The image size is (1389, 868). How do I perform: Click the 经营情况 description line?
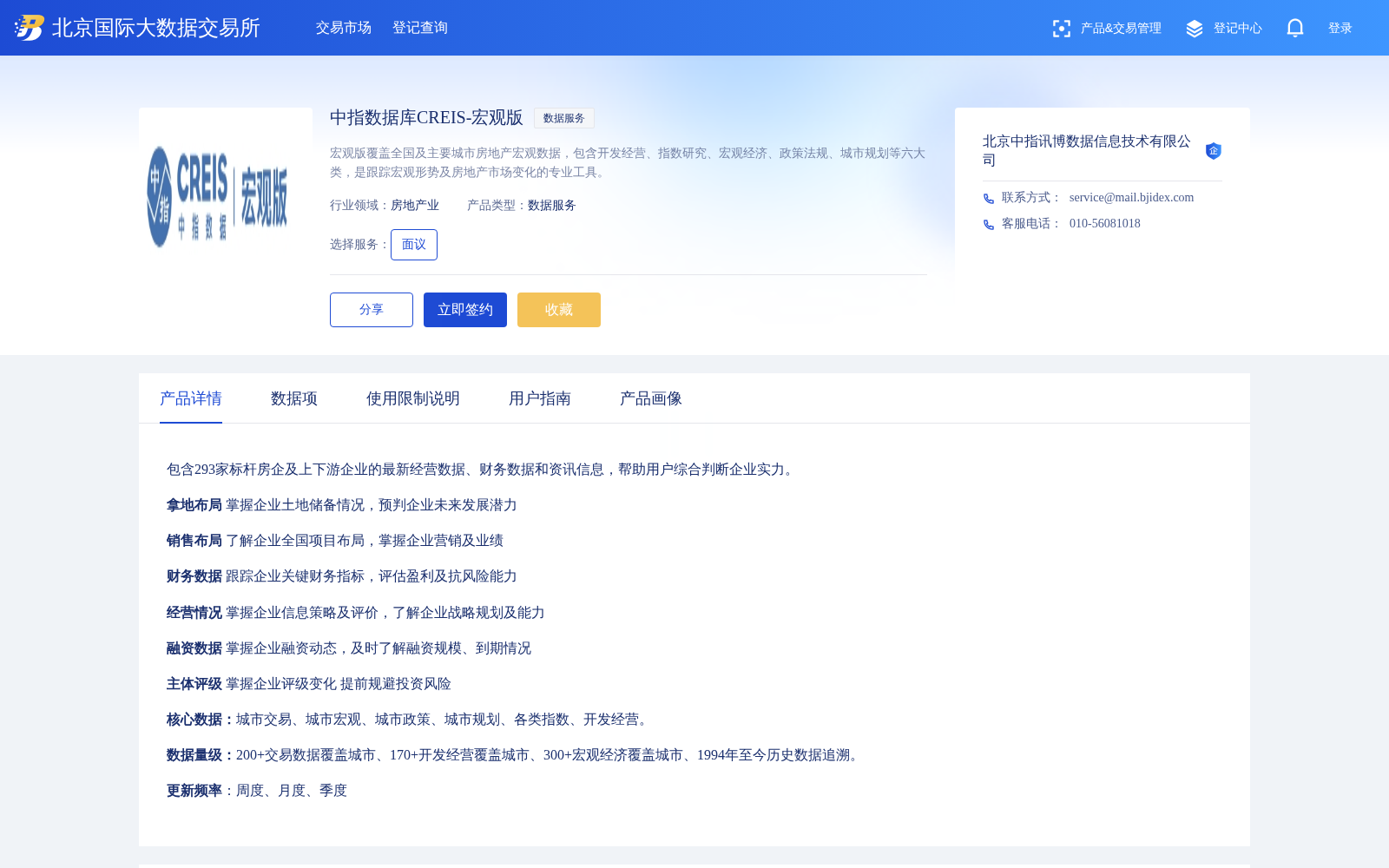coord(356,613)
